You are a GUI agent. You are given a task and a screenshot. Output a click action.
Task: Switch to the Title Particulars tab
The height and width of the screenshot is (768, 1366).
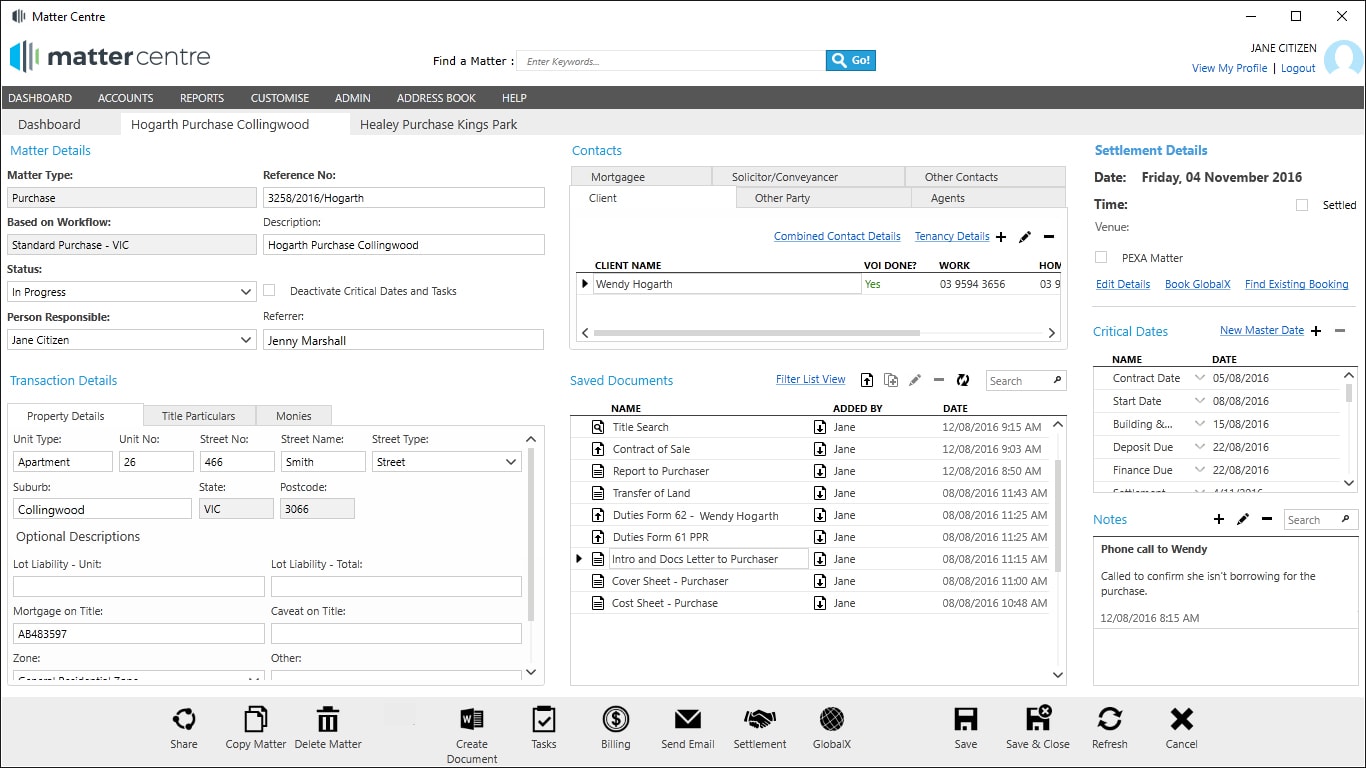pos(199,416)
